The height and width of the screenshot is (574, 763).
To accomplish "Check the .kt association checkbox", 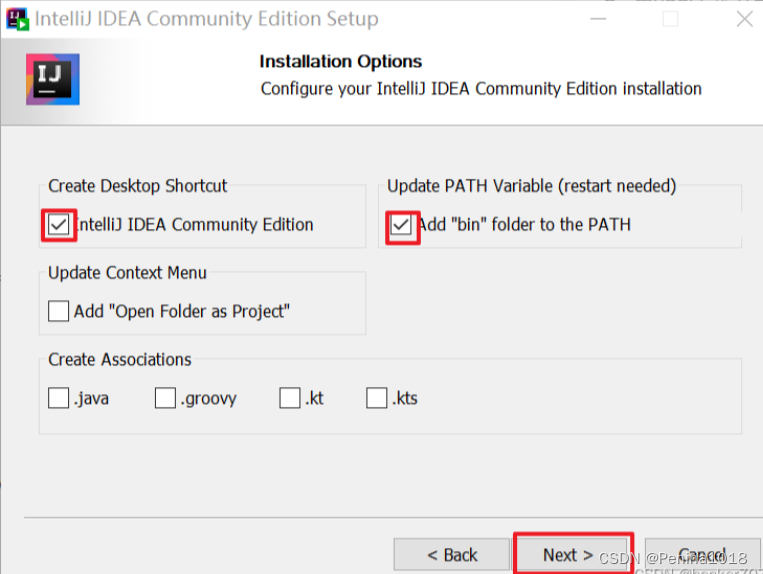I will [290, 398].
